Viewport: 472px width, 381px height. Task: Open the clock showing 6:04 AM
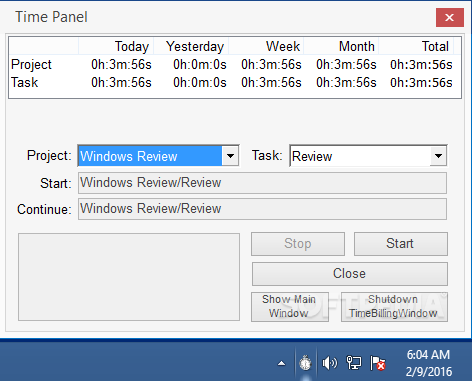click(428, 363)
